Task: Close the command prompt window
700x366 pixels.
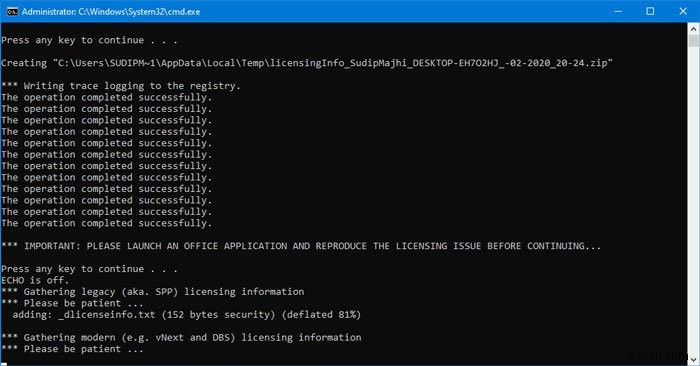Action: [683, 12]
